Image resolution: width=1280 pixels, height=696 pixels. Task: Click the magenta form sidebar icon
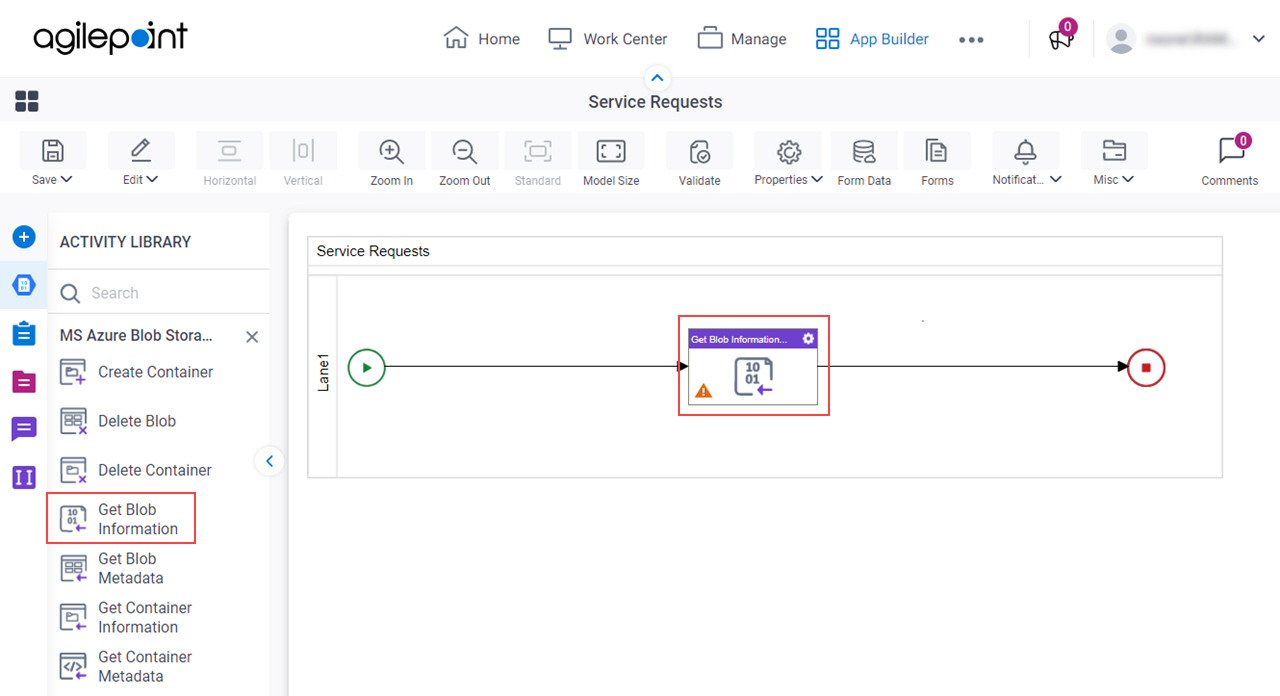(24, 381)
